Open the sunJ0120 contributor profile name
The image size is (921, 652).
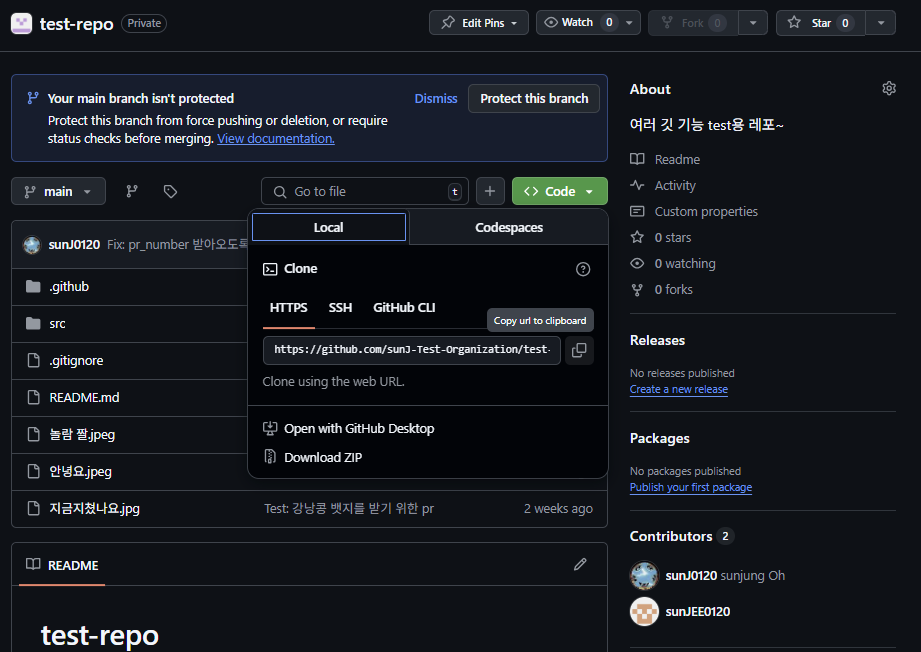(691, 576)
